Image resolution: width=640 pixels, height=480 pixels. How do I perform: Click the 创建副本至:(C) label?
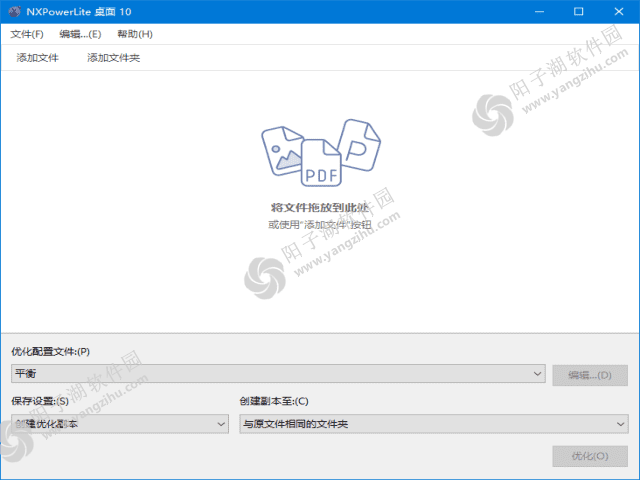click(274, 401)
